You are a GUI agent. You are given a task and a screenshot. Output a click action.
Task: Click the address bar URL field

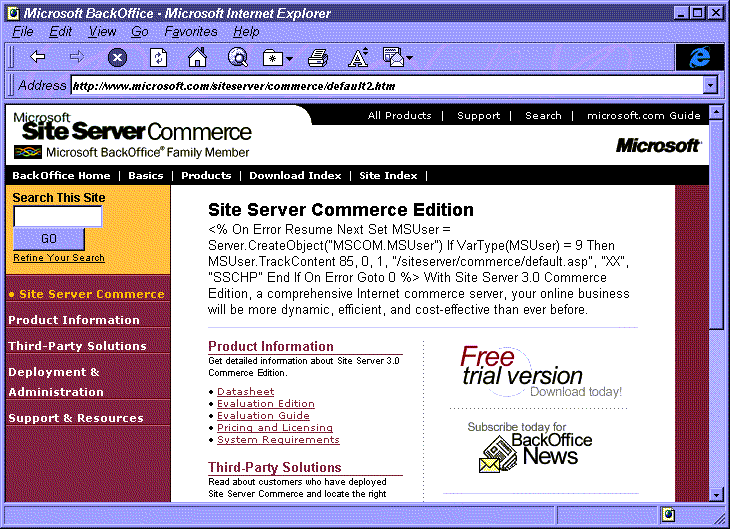(387, 86)
